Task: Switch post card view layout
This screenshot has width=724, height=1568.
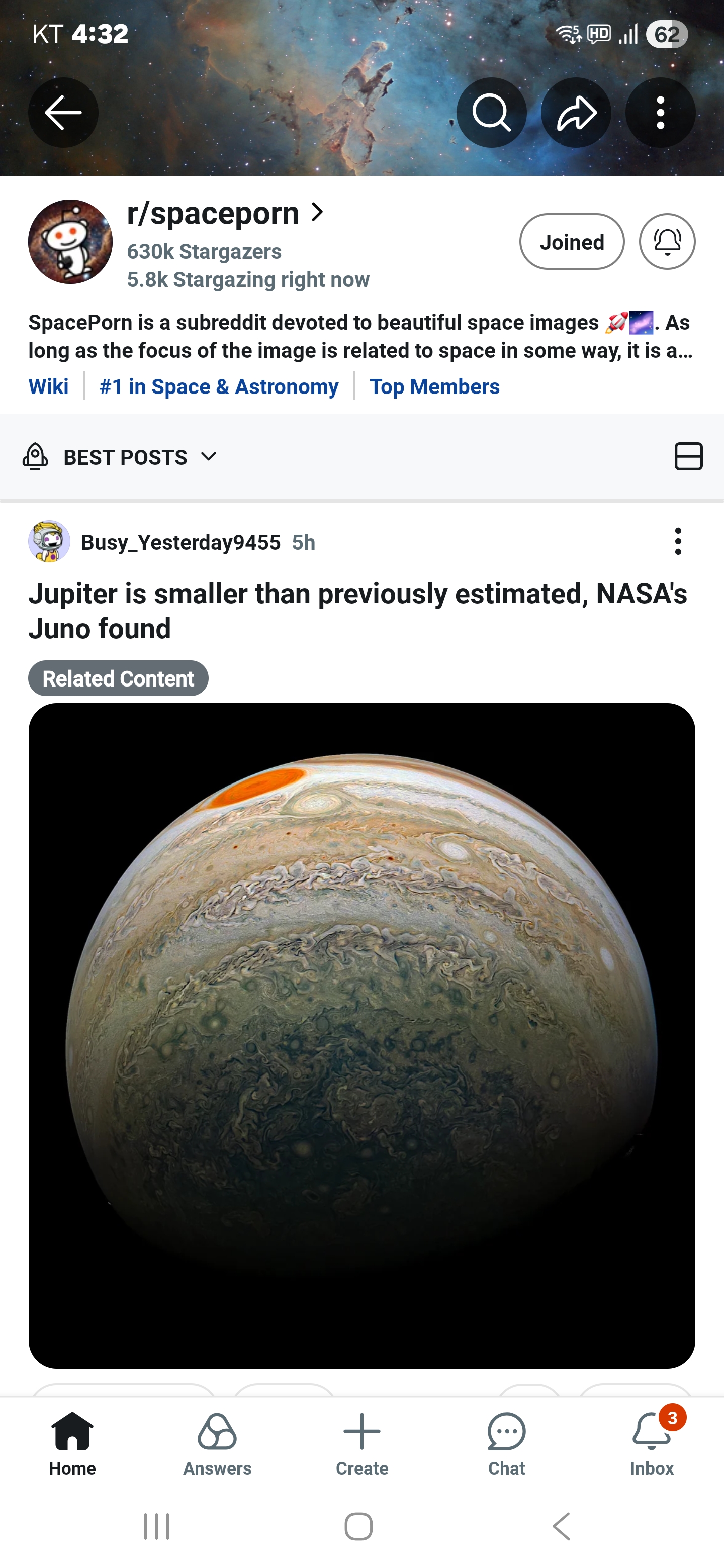Action: coord(688,456)
